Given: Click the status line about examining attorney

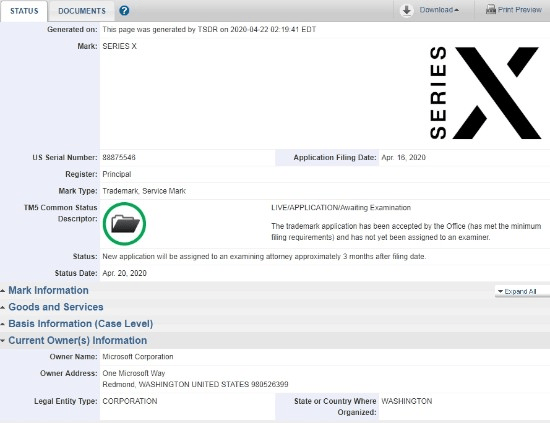Looking at the screenshot, I should click(264, 256).
